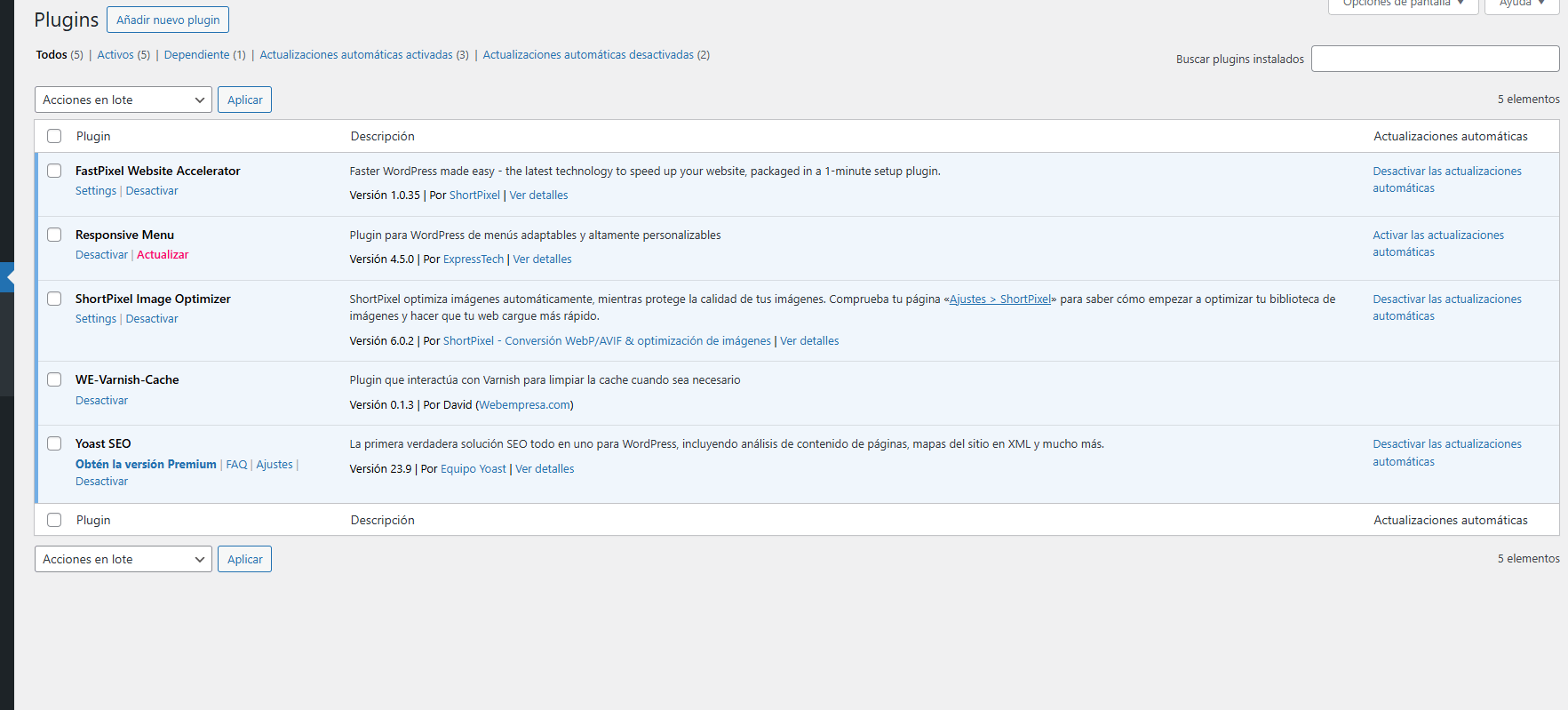Deactivate the Responsive Menu plugin

101,255
